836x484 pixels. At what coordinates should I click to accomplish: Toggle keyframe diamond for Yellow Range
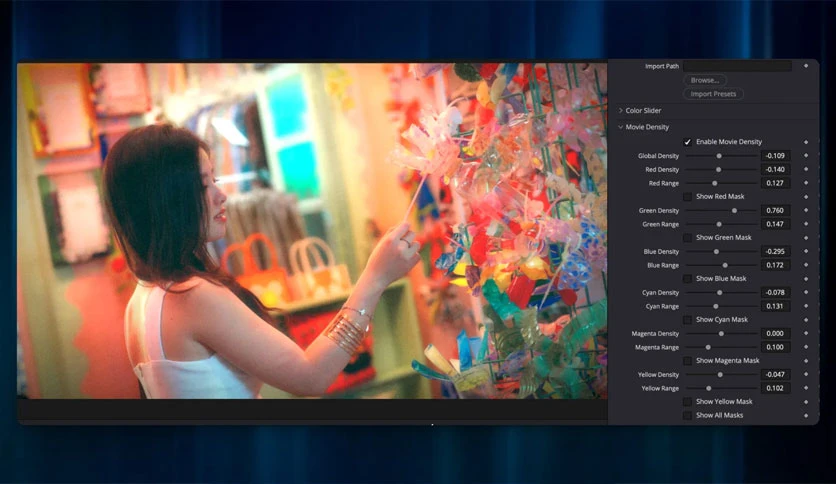click(x=806, y=388)
